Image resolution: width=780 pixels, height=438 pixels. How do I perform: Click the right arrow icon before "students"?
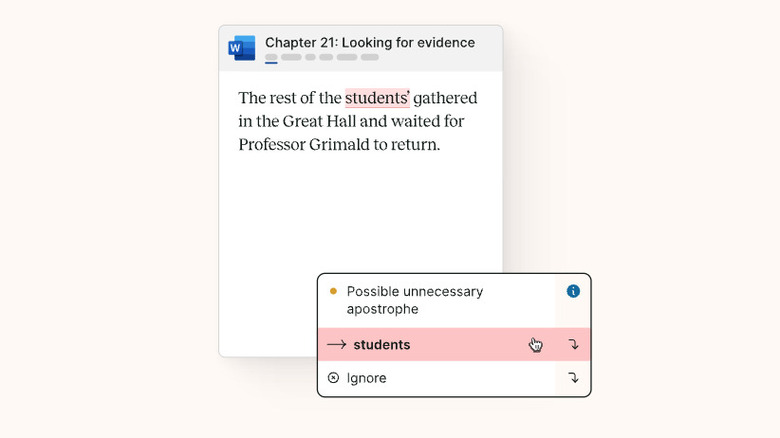coord(337,345)
